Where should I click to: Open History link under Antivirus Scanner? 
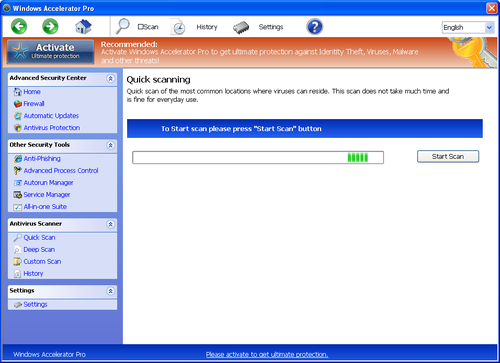(x=33, y=274)
